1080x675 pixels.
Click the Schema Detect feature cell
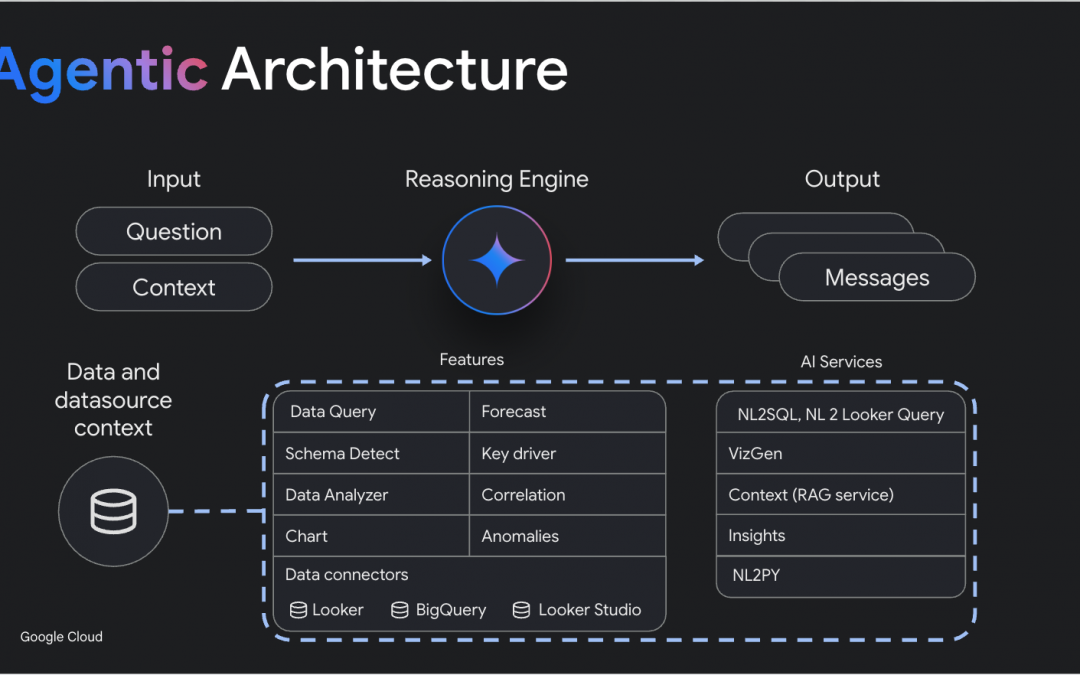371,453
